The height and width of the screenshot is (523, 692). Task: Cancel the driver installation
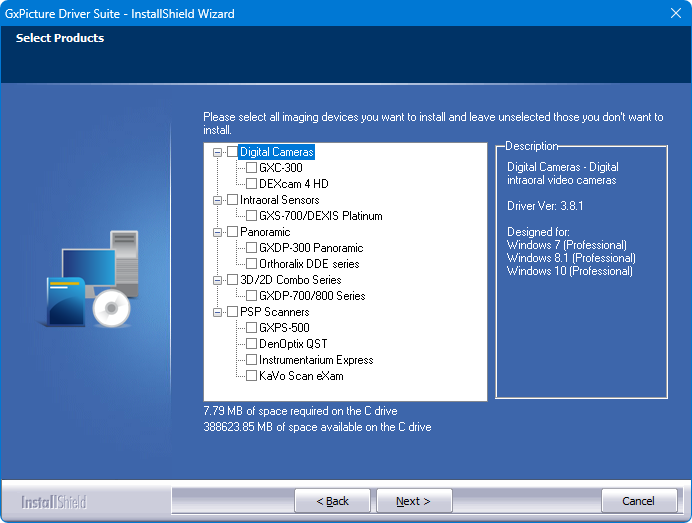(x=638, y=501)
